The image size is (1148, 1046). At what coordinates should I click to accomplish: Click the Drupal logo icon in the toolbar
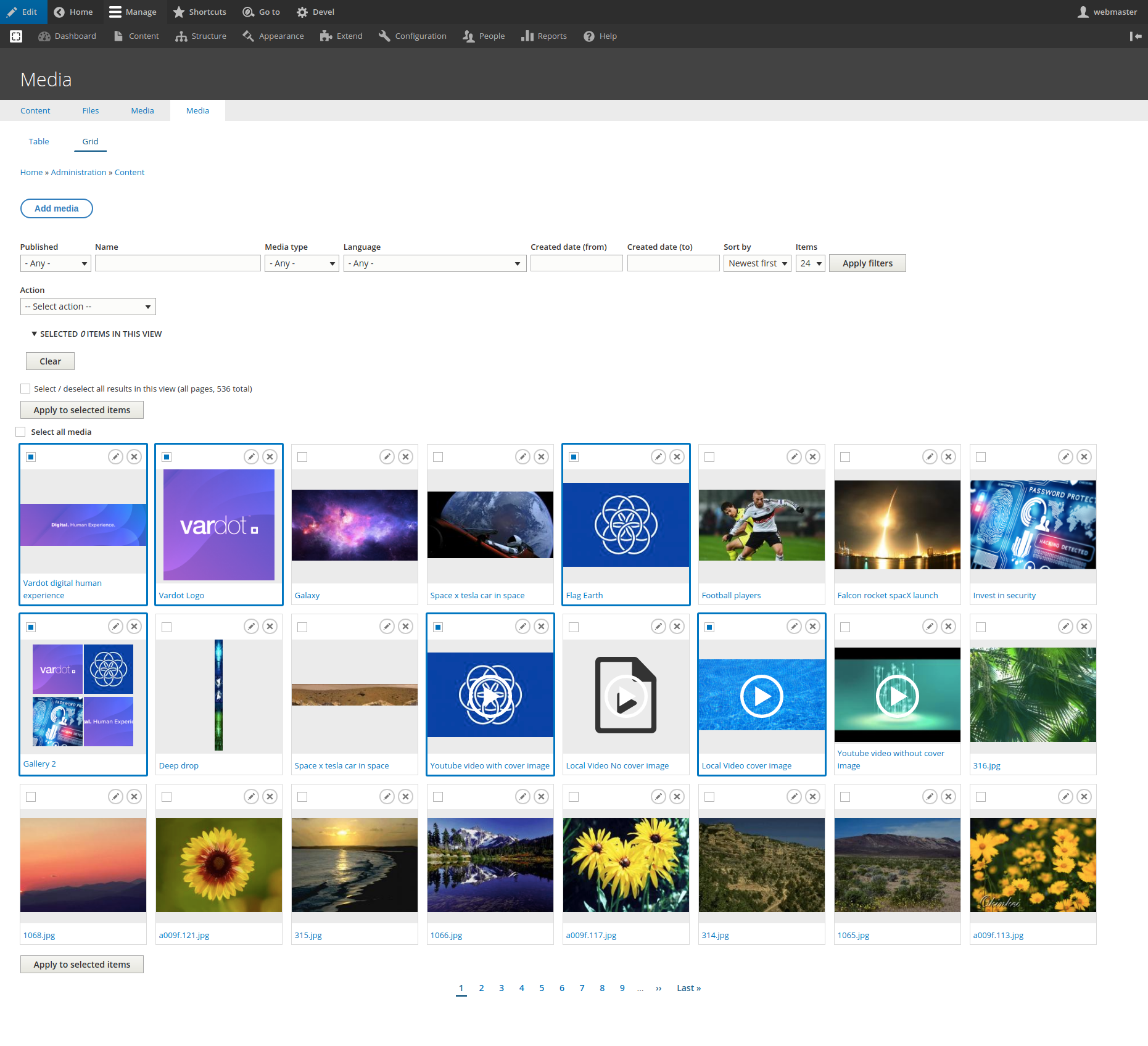(x=15, y=36)
